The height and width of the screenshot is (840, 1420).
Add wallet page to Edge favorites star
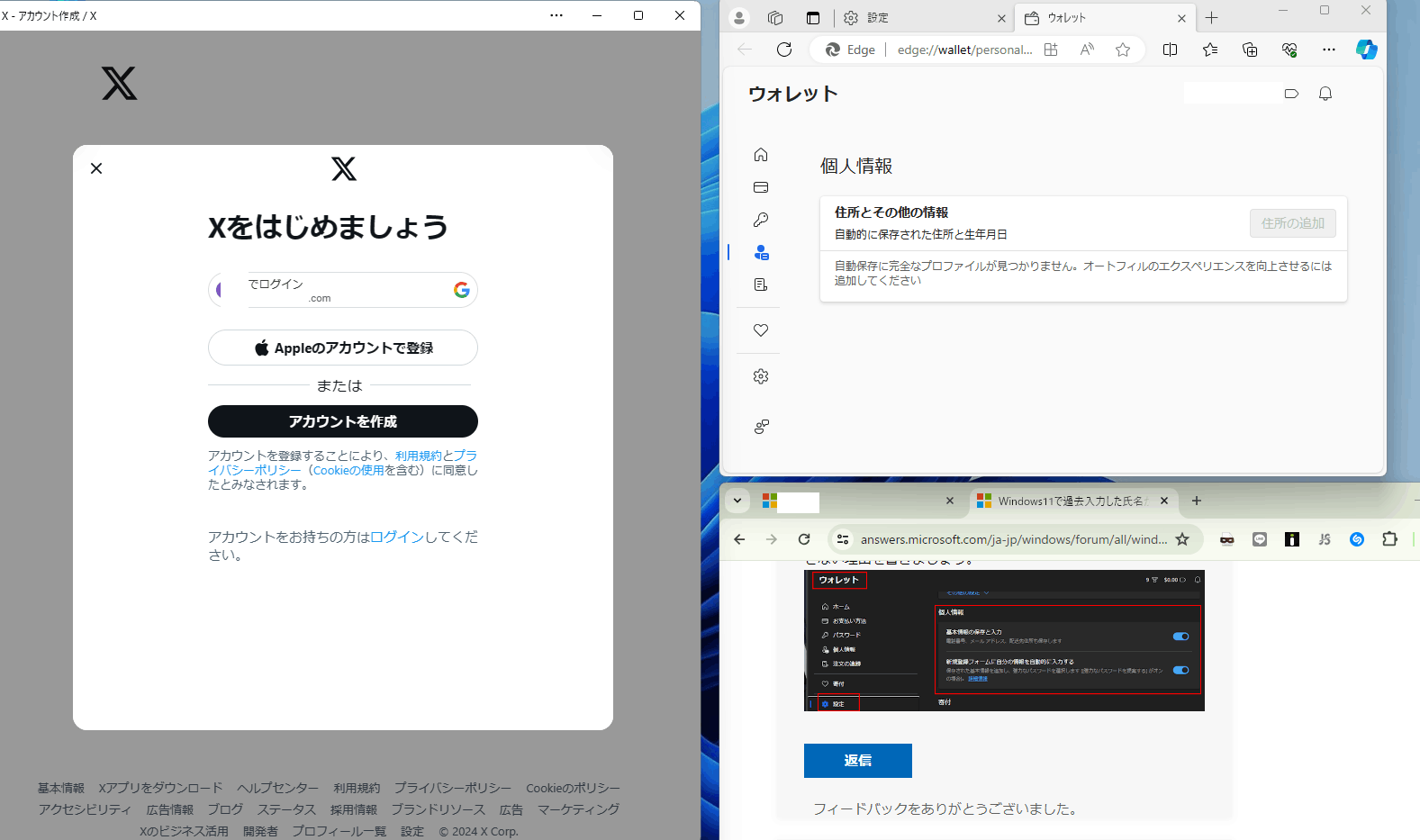pos(1123,50)
